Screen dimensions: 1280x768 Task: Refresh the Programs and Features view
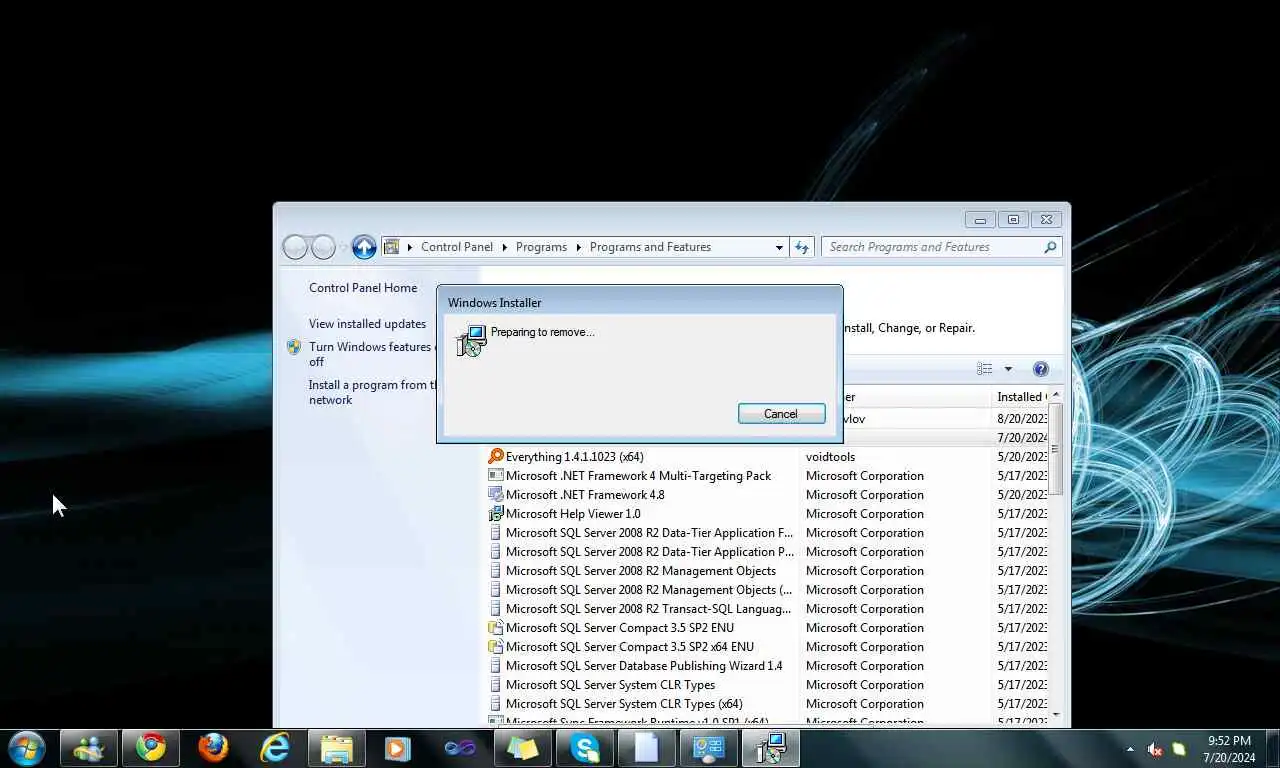pos(801,247)
